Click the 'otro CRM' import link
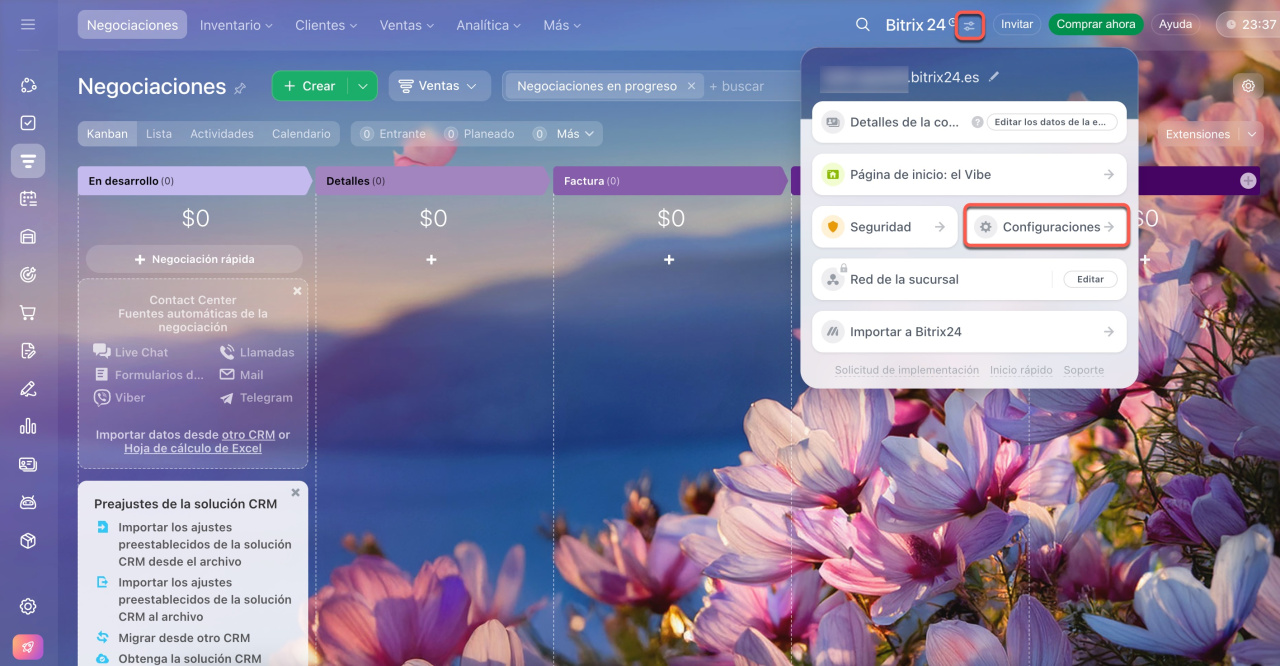The height and width of the screenshot is (666, 1280). pos(248,435)
